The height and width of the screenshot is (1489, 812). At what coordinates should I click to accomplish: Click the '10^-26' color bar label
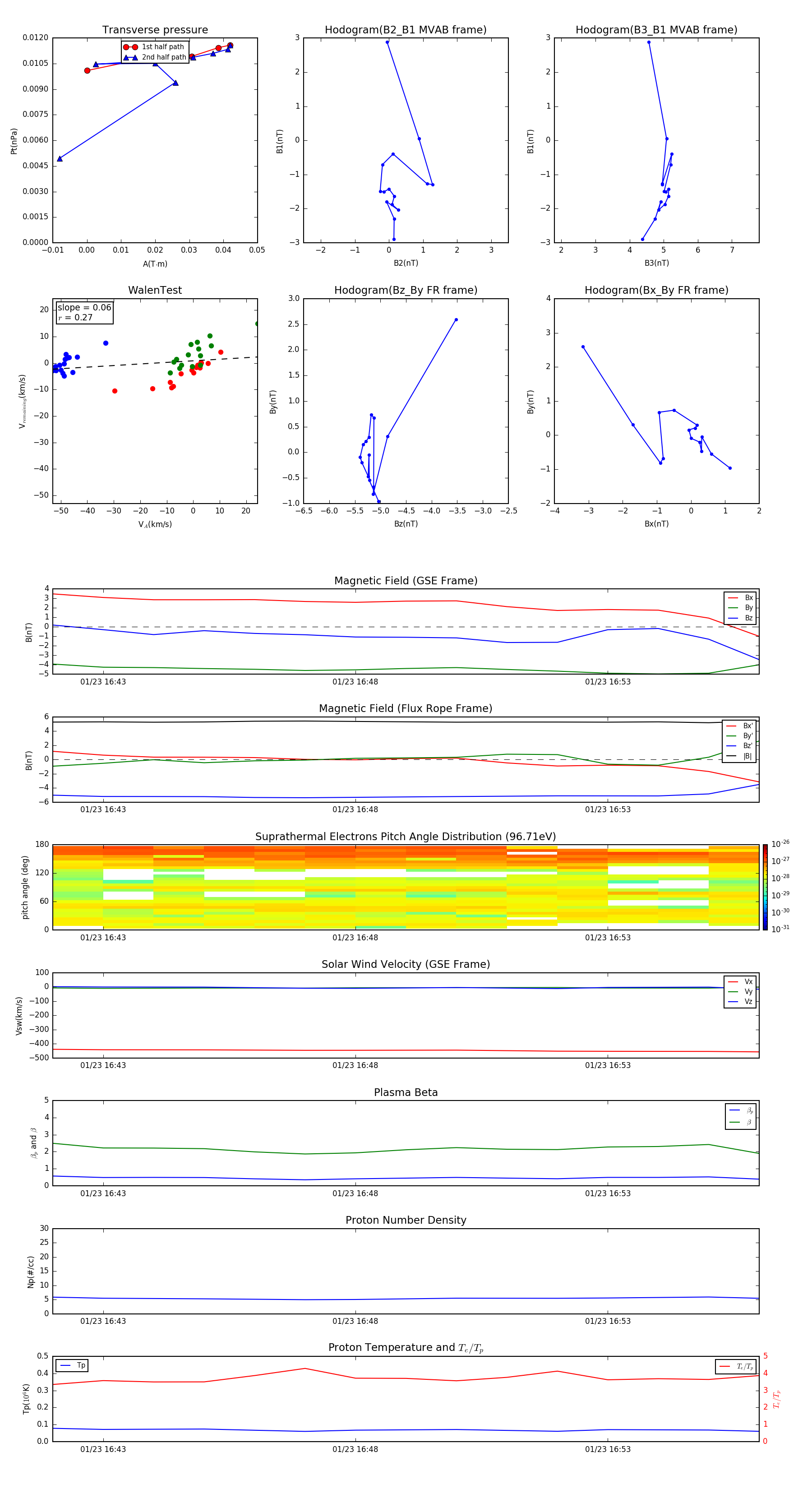click(780, 844)
